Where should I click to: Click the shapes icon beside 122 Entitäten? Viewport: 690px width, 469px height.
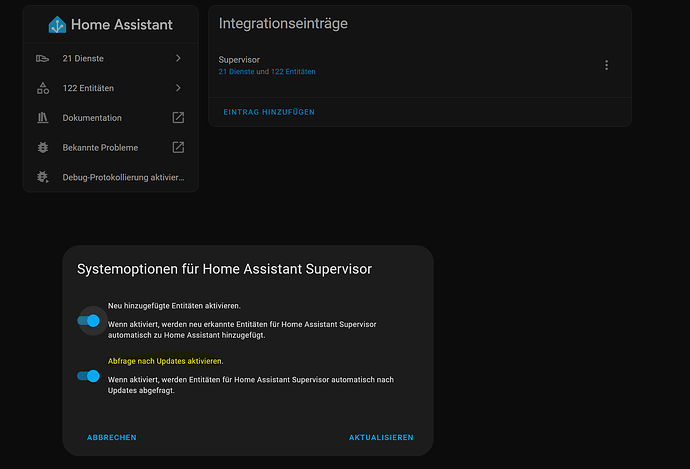coord(43,88)
